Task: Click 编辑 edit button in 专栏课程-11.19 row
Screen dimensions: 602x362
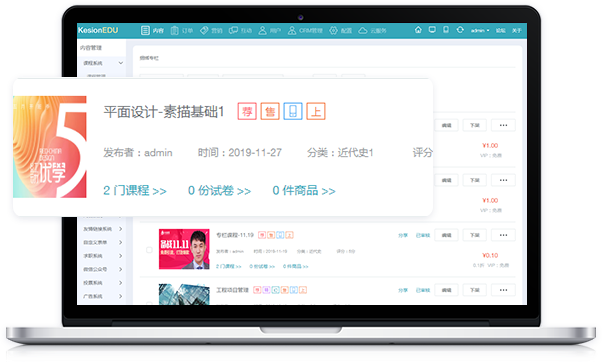Action: [x=446, y=235]
